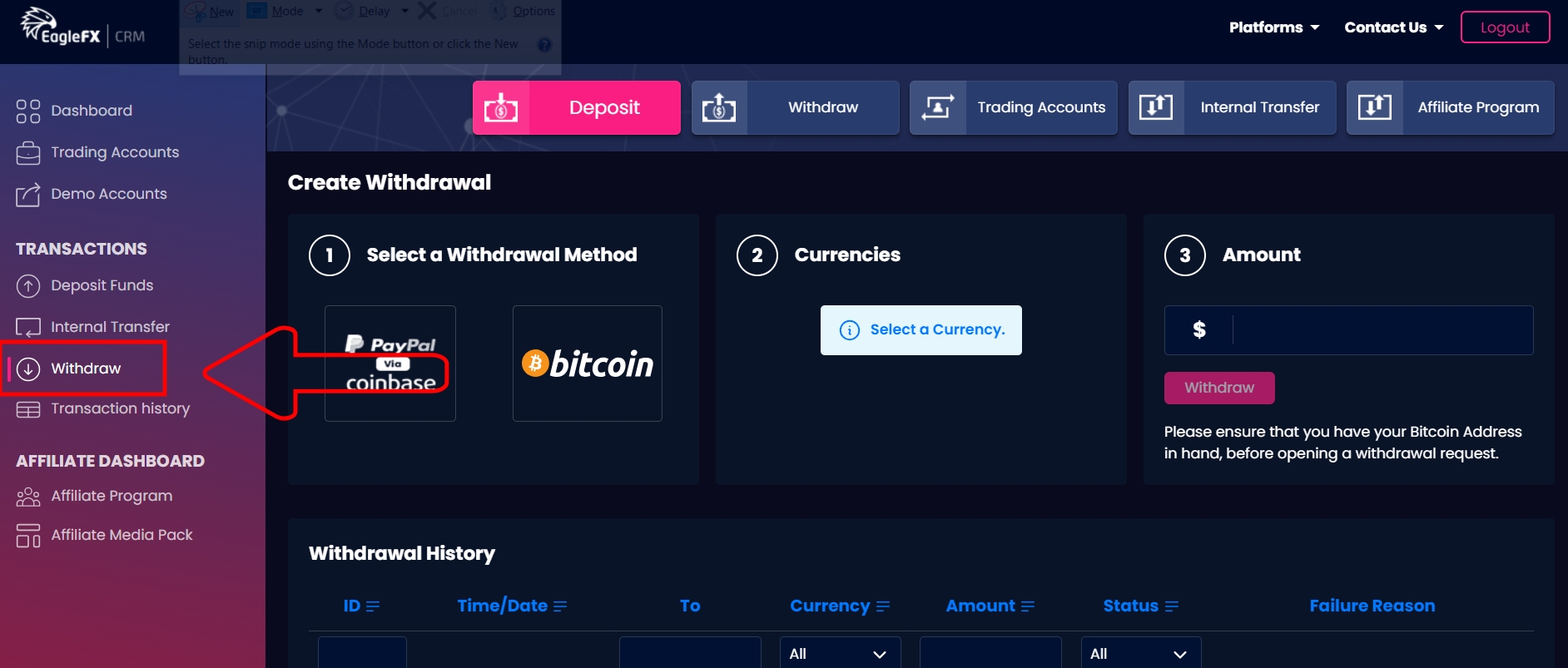Open the Contact Us dropdown
1568x668 pixels.
tap(1392, 27)
